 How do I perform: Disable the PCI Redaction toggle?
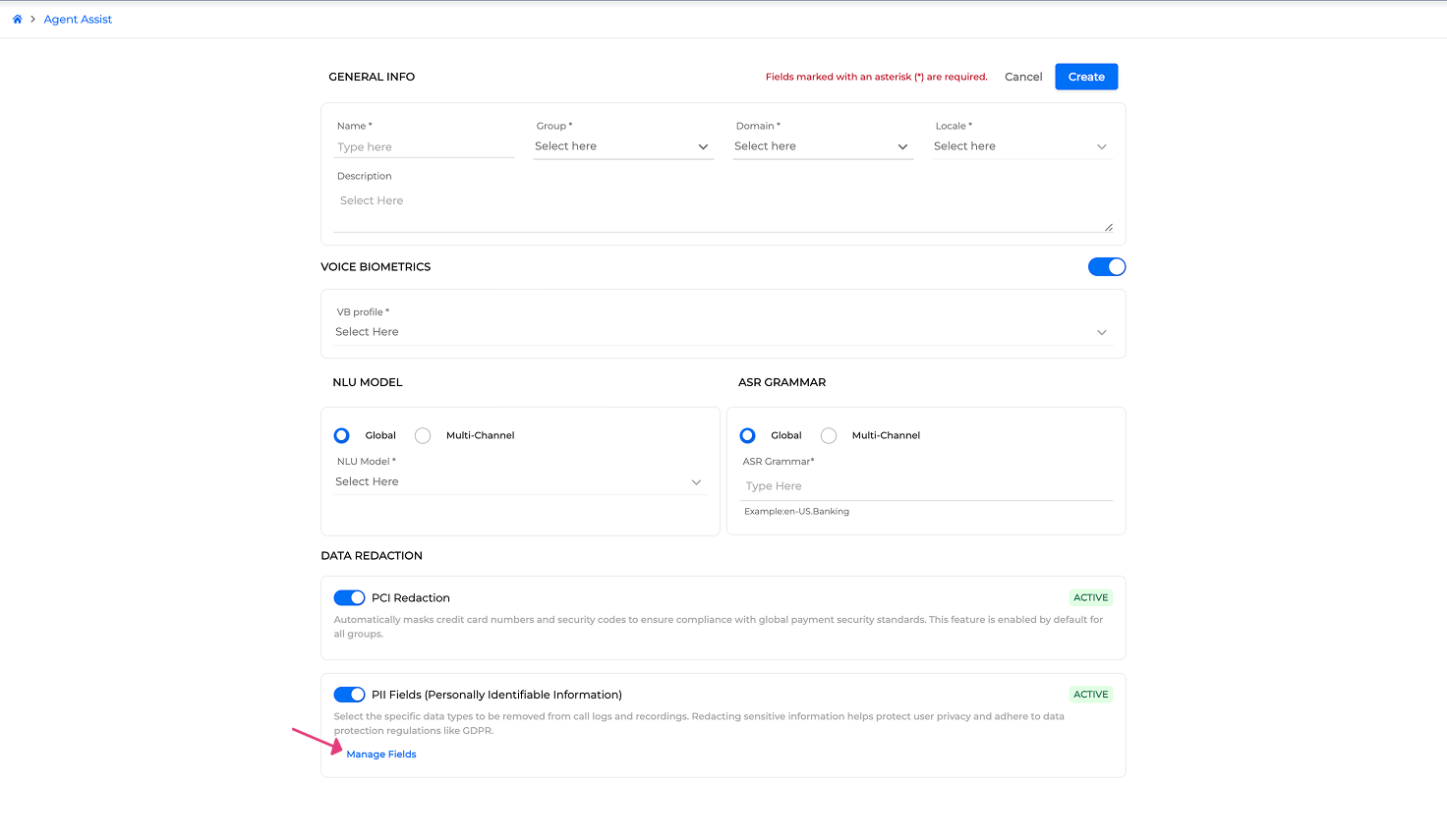349,597
